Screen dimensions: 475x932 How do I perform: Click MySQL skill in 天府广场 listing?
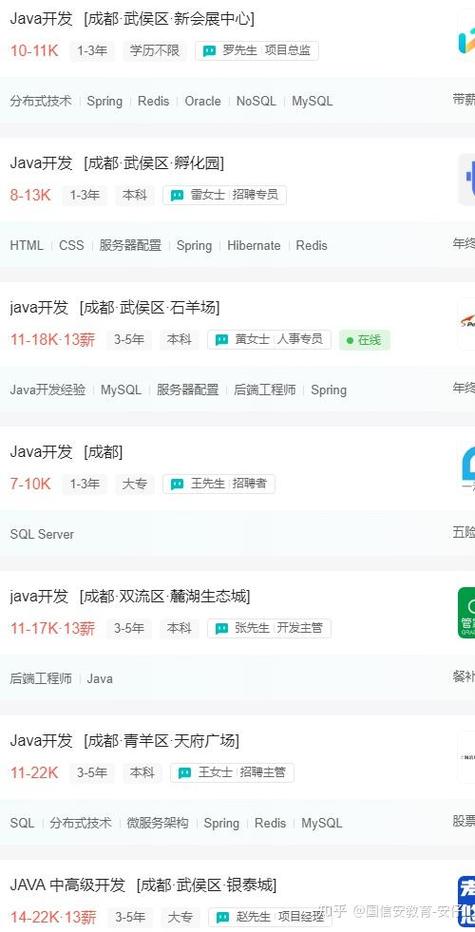coord(322,823)
